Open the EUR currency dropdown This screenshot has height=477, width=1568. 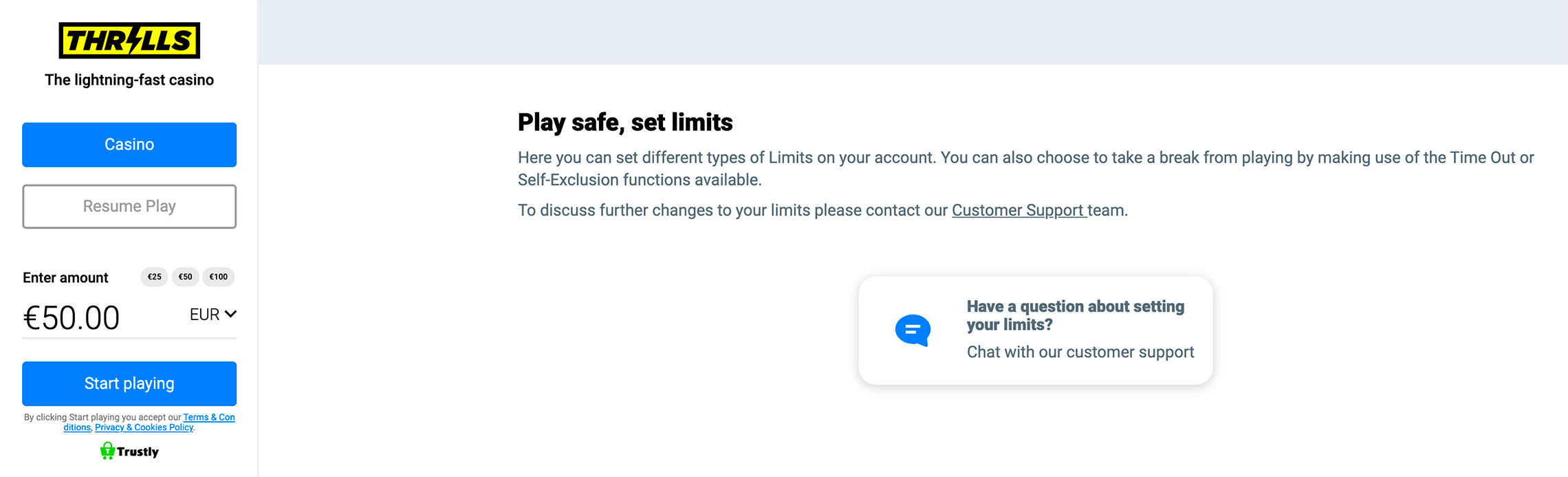pyautogui.click(x=204, y=315)
